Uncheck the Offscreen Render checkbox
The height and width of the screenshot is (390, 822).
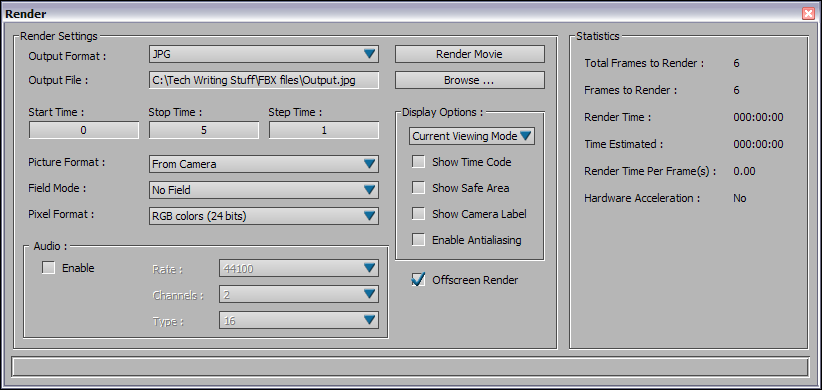click(x=418, y=280)
